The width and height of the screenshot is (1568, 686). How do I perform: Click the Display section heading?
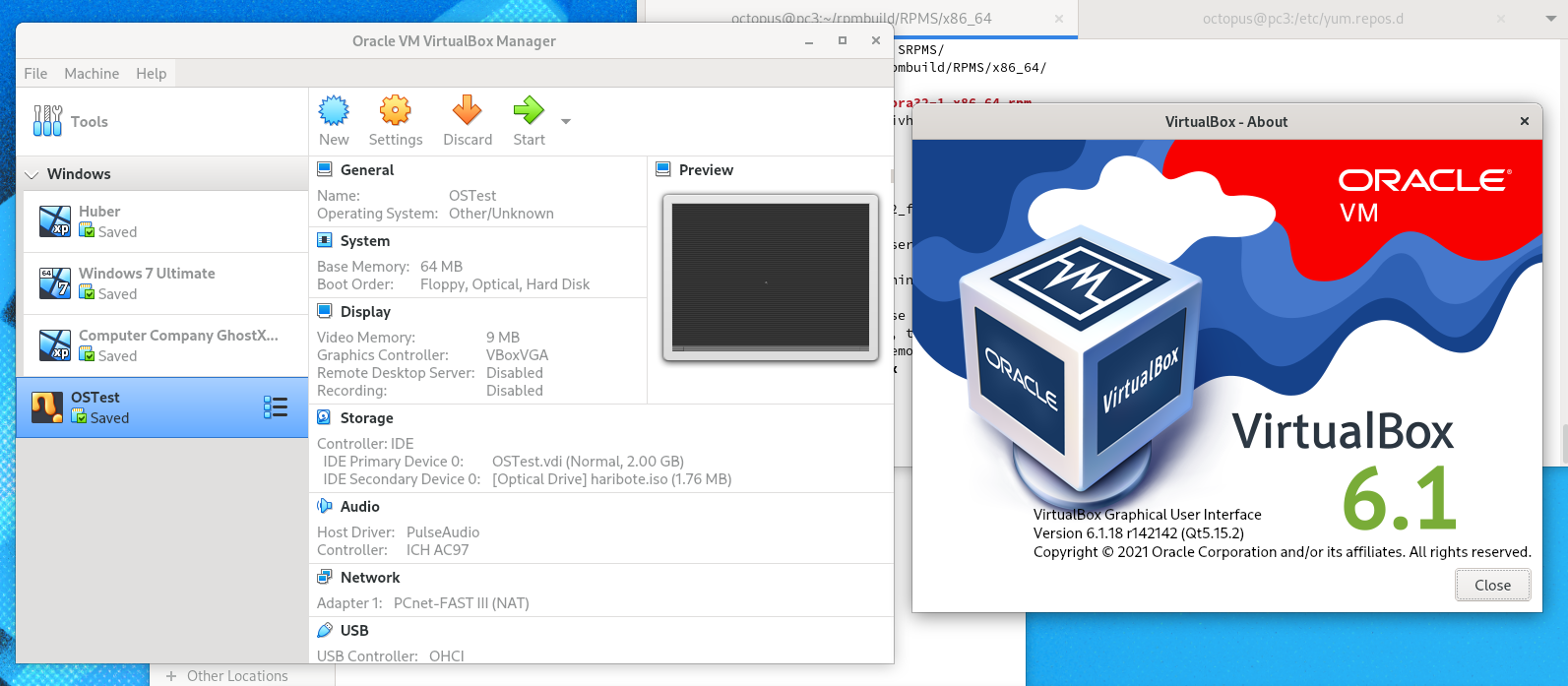pos(365,312)
